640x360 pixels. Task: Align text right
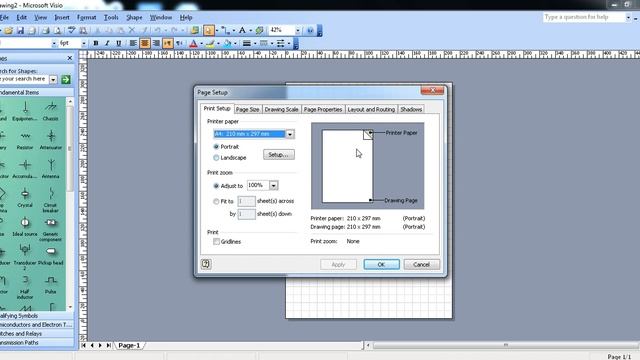pyautogui.click(x=156, y=43)
